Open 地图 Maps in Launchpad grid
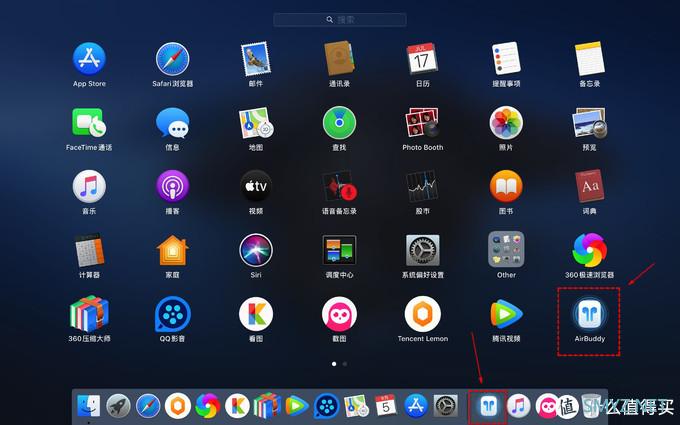The image size is (680, 425). pos(256,123)
